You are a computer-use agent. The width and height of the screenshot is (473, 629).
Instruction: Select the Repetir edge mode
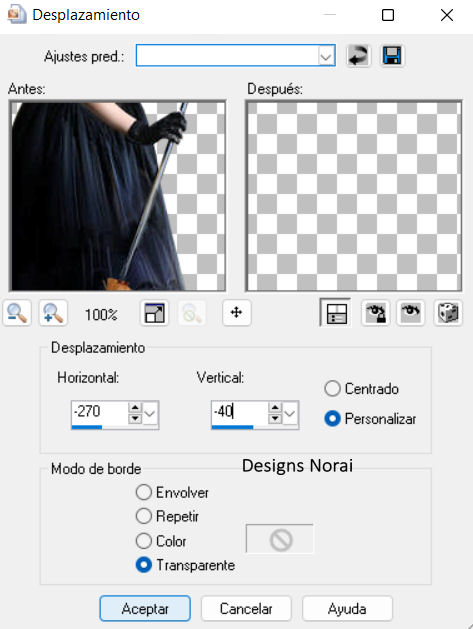click(143, 516)
